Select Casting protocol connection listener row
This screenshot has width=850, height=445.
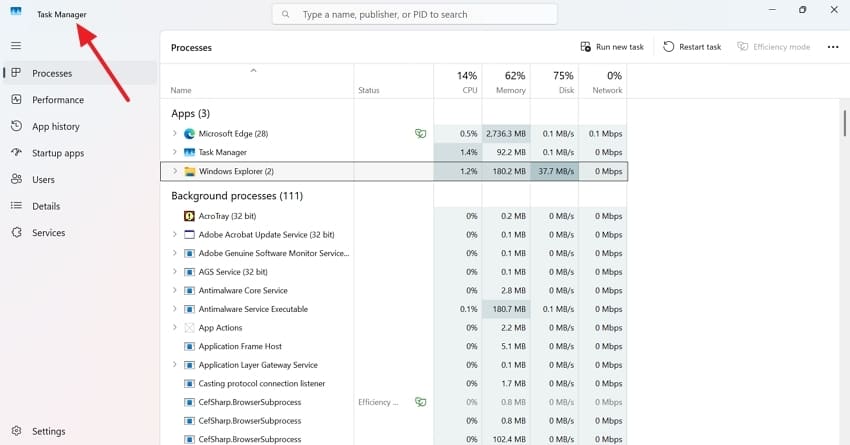394,383
